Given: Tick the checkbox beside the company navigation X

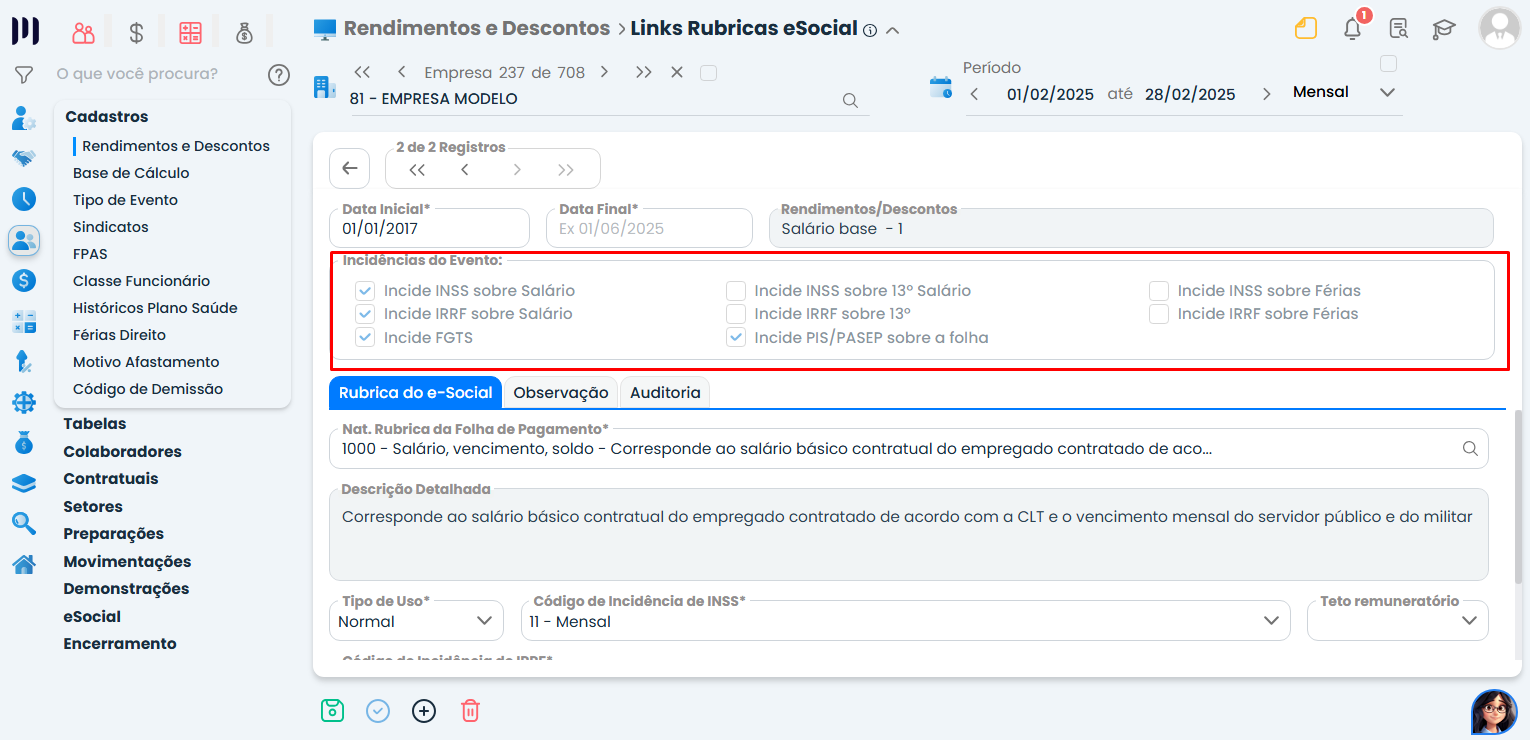Looking at the screenshot, I should [709, 72].
